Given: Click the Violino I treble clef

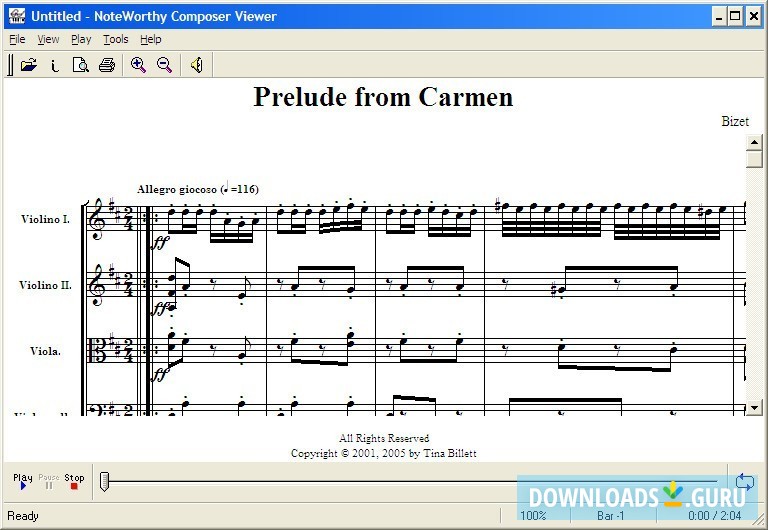Looking at the screenshot, I should coord(97,219).
